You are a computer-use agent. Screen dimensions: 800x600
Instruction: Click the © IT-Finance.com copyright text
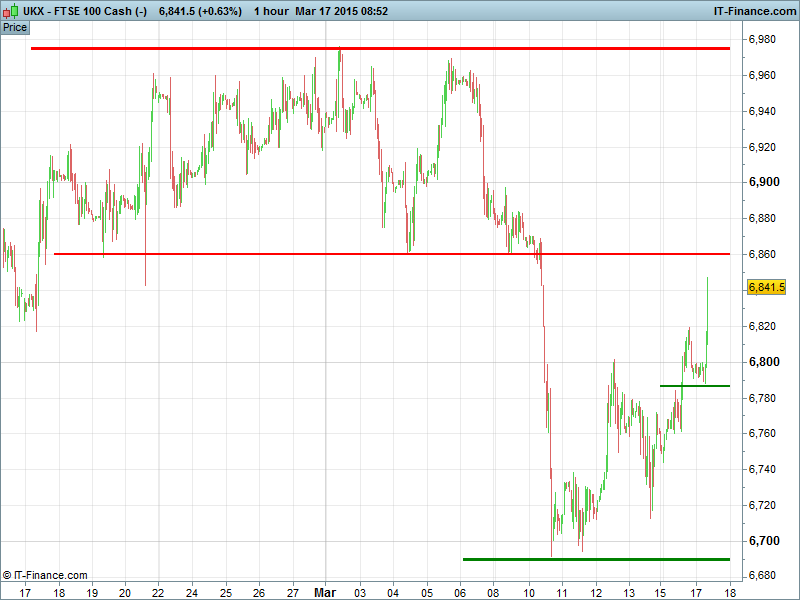45,575
